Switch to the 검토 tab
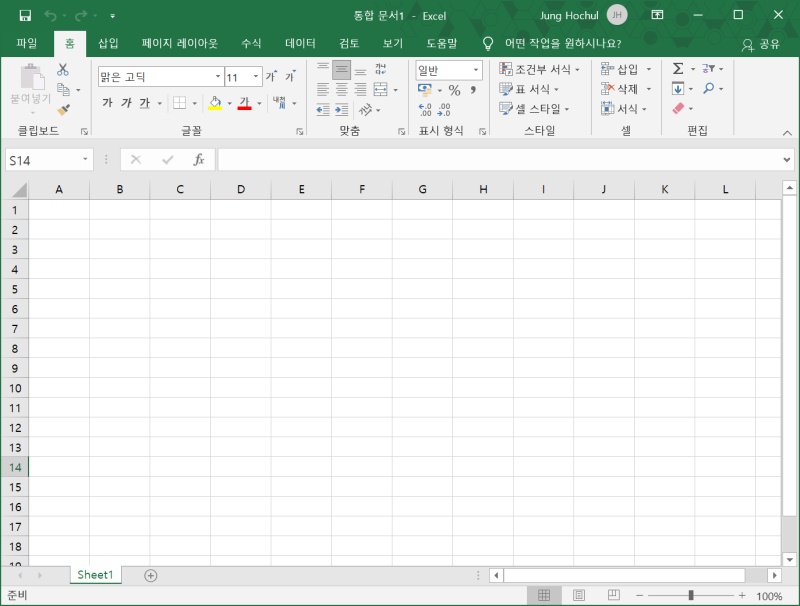Screen dimensions: 800x606 pos(349,43)
